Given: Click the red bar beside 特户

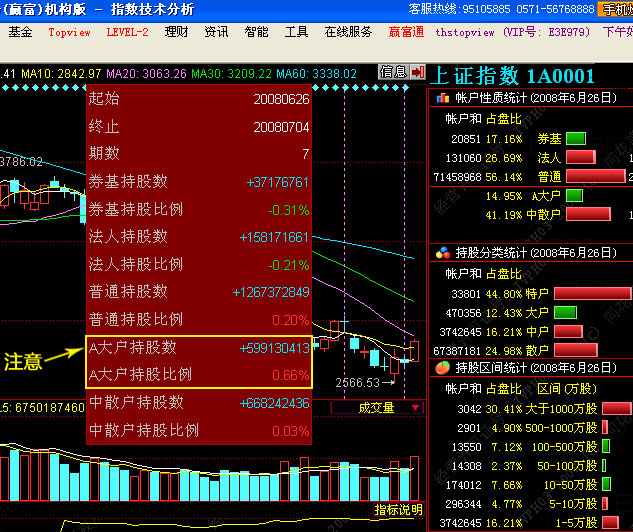Looking at the screenshot, I should [575, 294].
